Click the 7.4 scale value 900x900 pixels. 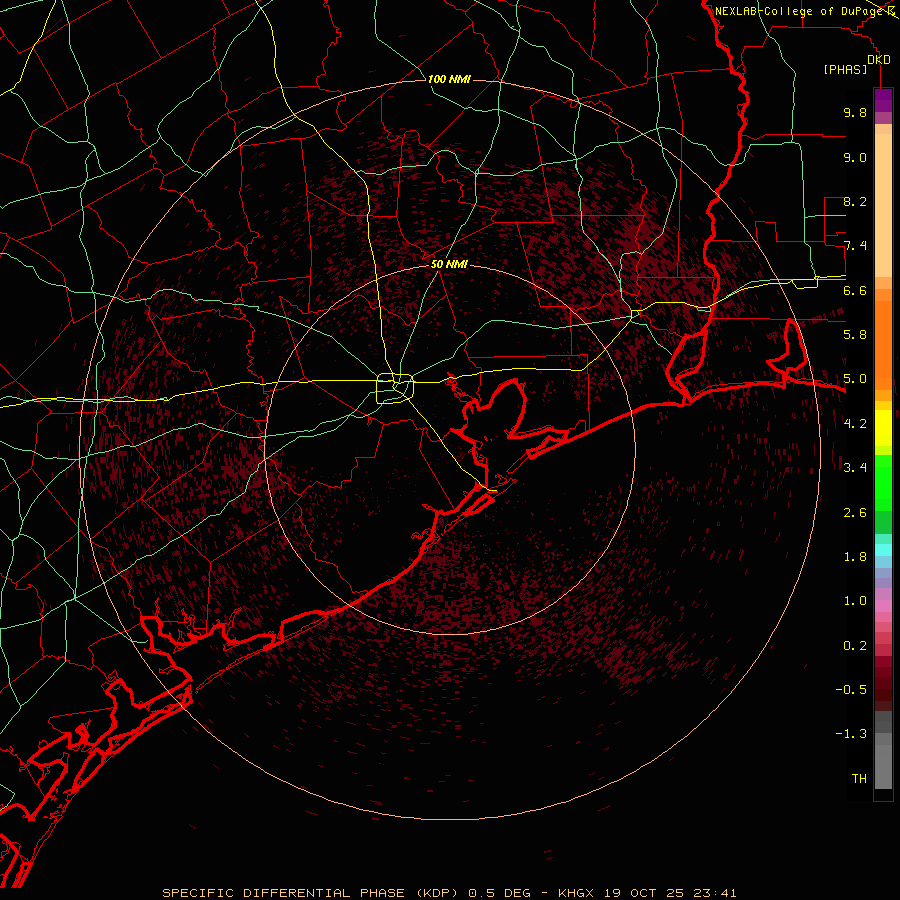click(855, 246)
